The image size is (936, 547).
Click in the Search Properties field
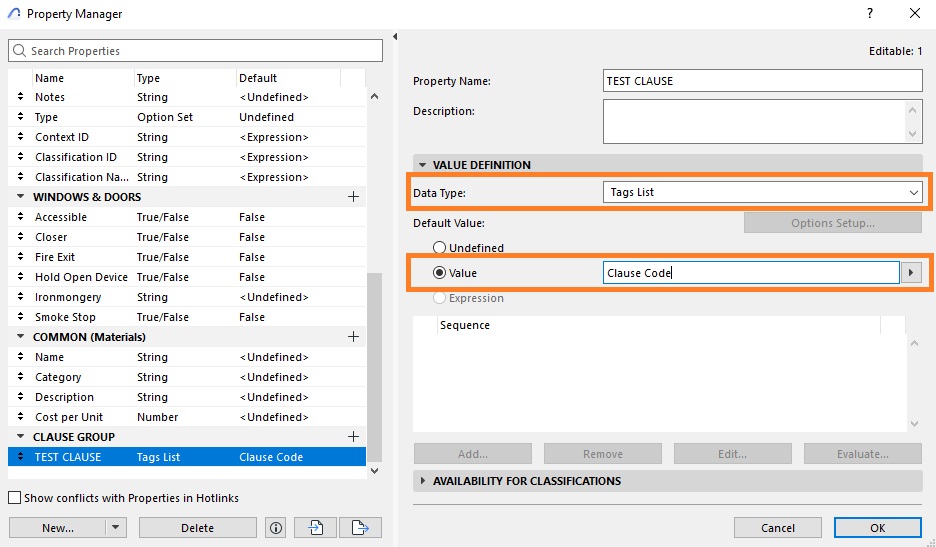(x=195, y=51)
